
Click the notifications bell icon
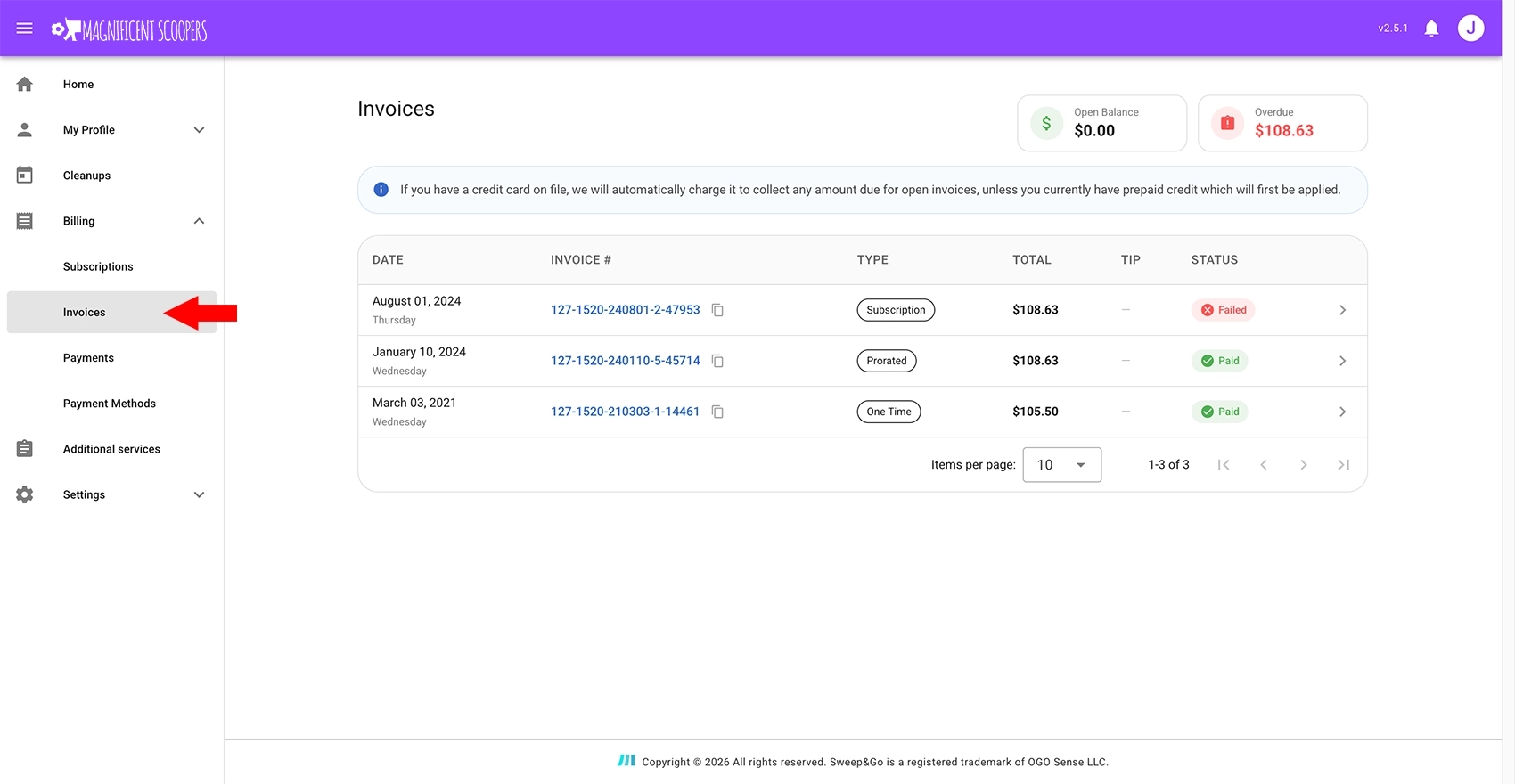[x=1431, y=29]
